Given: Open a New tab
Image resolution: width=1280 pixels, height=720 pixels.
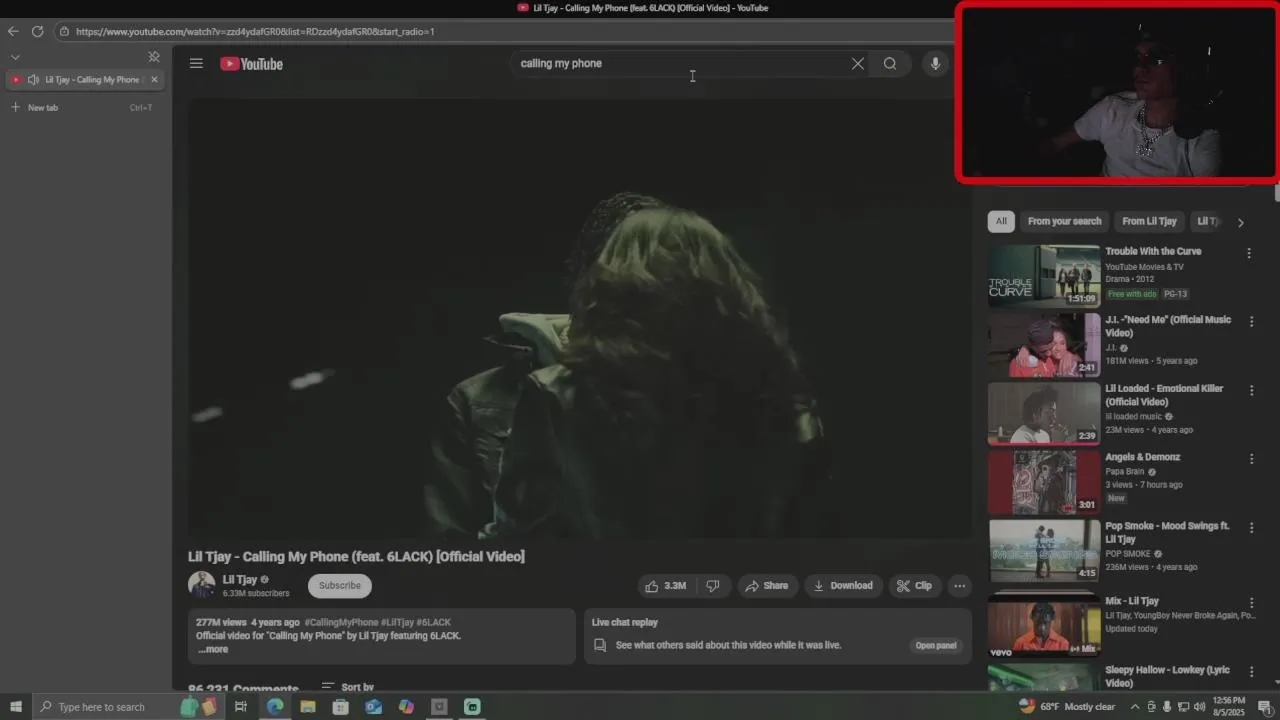Looking at the screenshot, I should (x=83, y=107).
